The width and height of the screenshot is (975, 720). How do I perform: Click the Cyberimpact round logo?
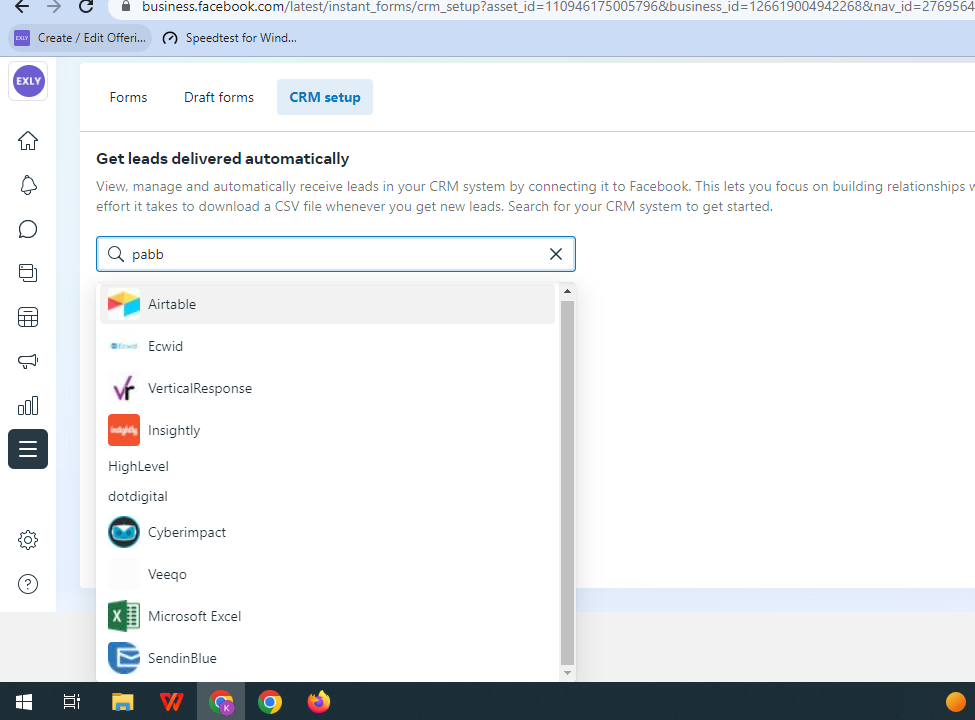(x=124, y=532)
